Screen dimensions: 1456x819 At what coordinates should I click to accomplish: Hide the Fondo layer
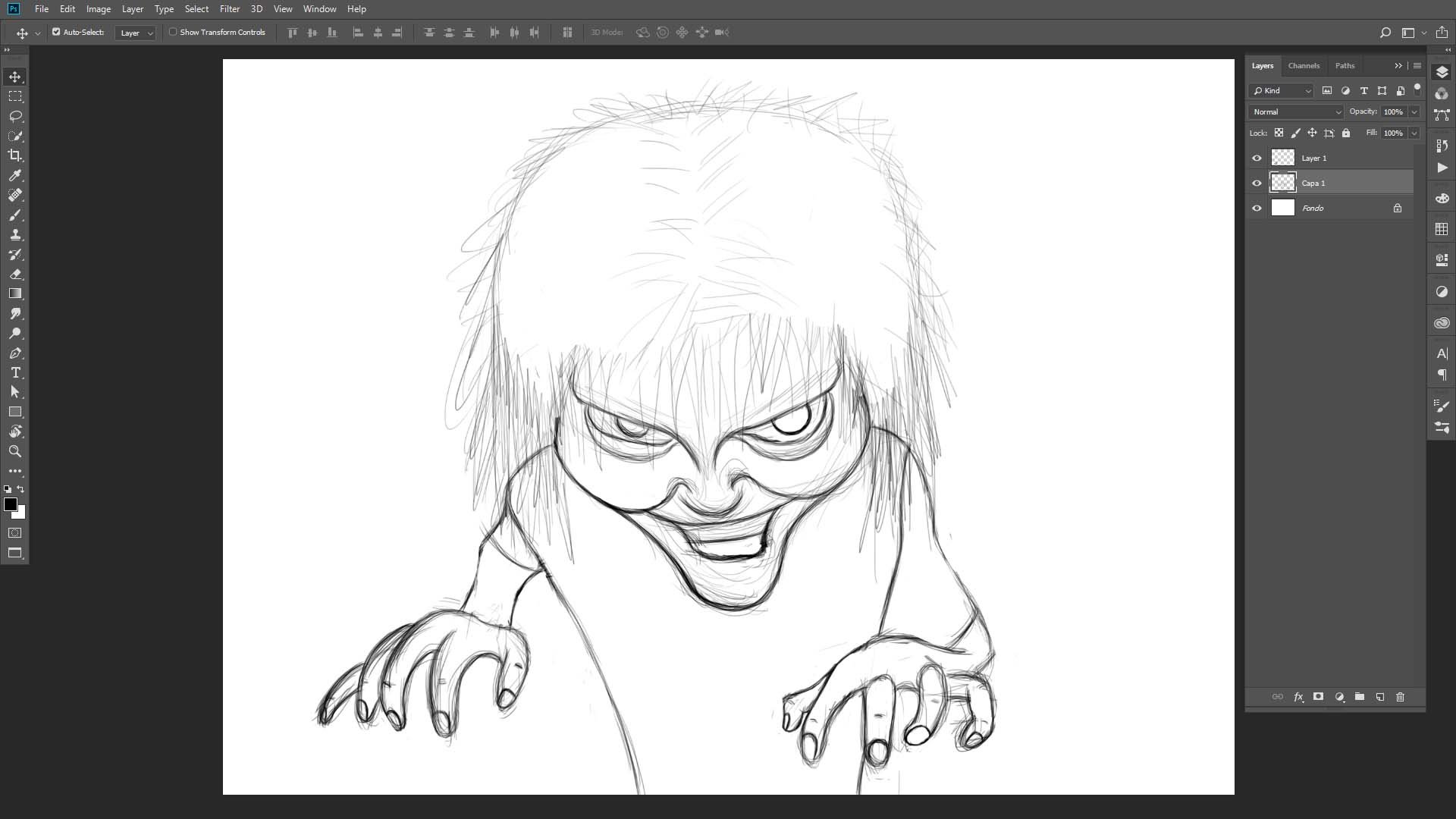(x=1257, y=208)
